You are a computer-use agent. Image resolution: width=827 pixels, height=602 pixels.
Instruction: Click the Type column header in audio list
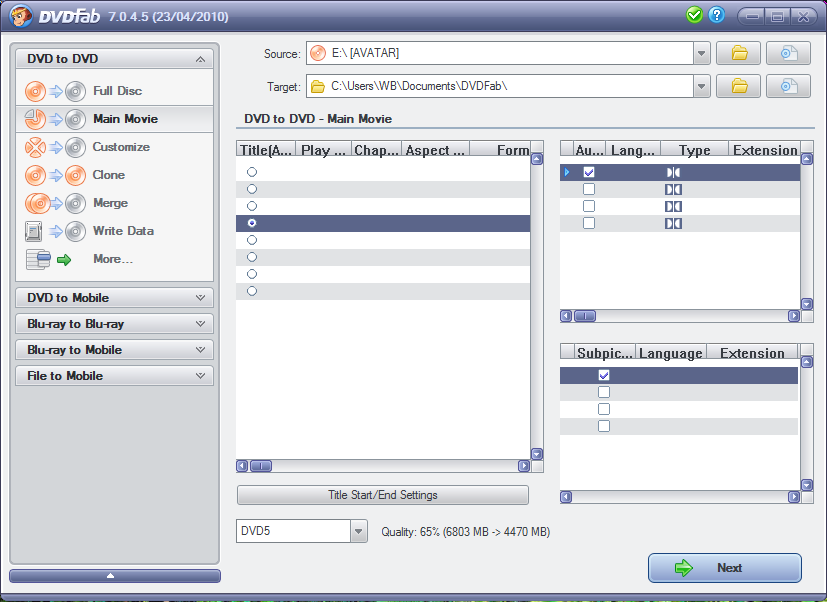pos(694,150)
